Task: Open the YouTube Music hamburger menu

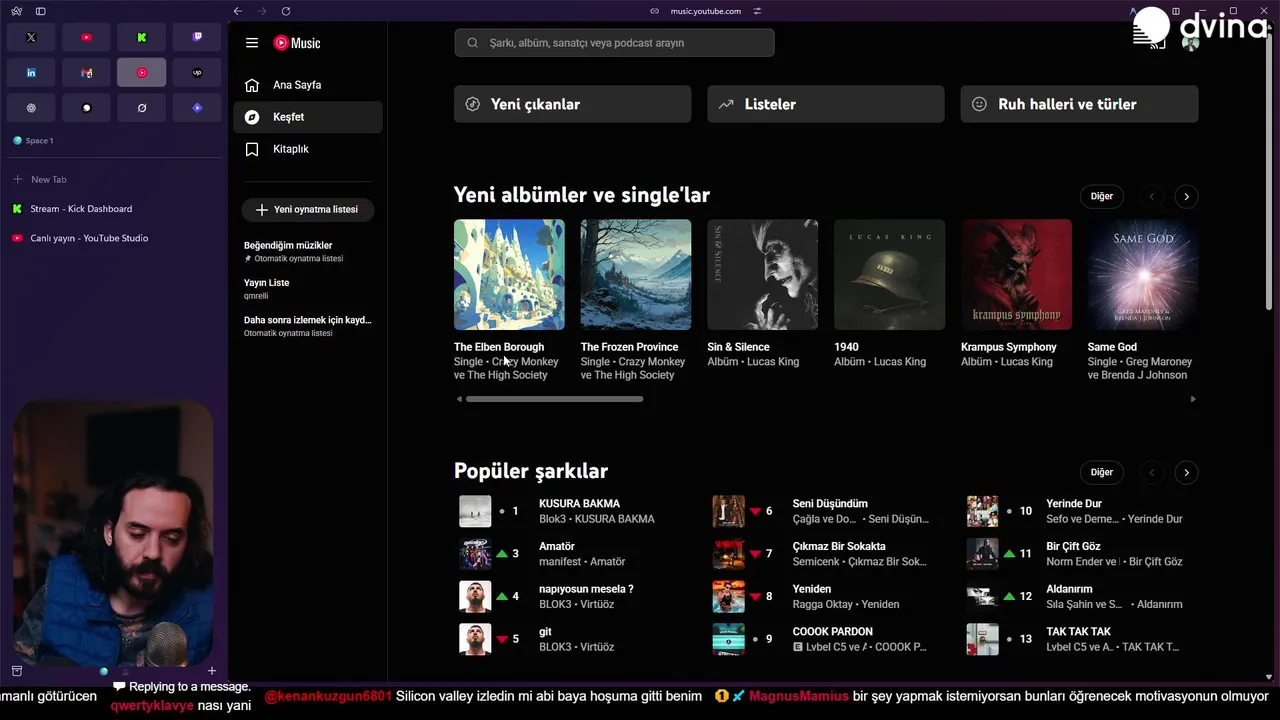Action: (x=252, y=43)
